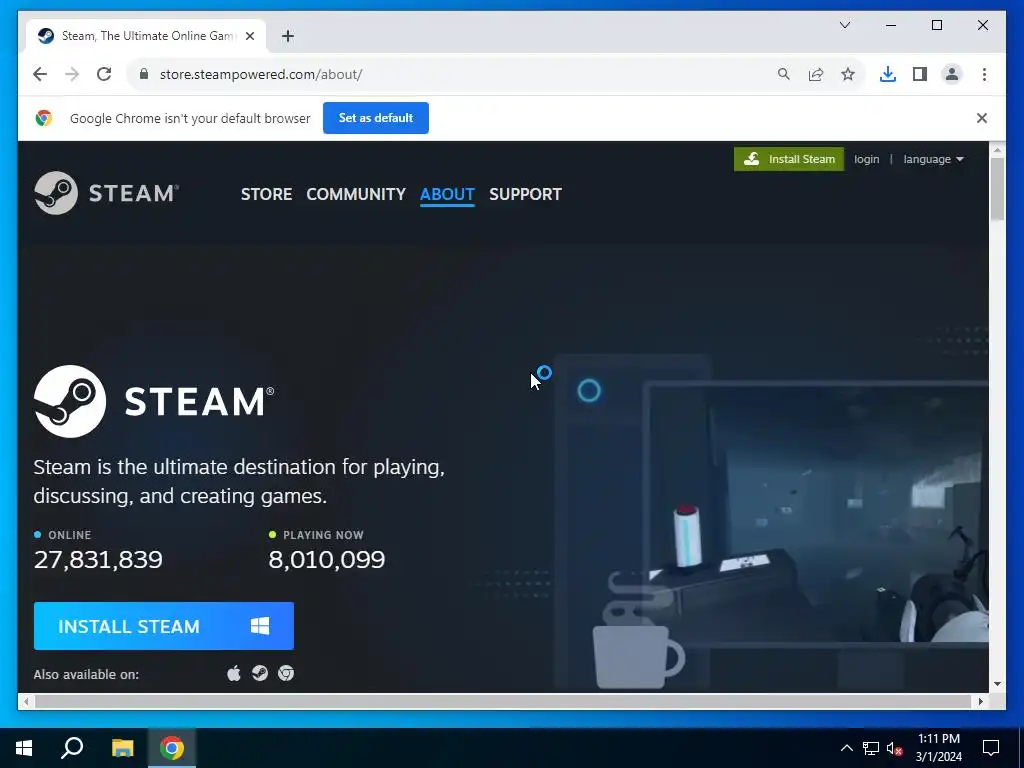
Task: Show hidden system tray icons
Action: (x=846, y=748)
